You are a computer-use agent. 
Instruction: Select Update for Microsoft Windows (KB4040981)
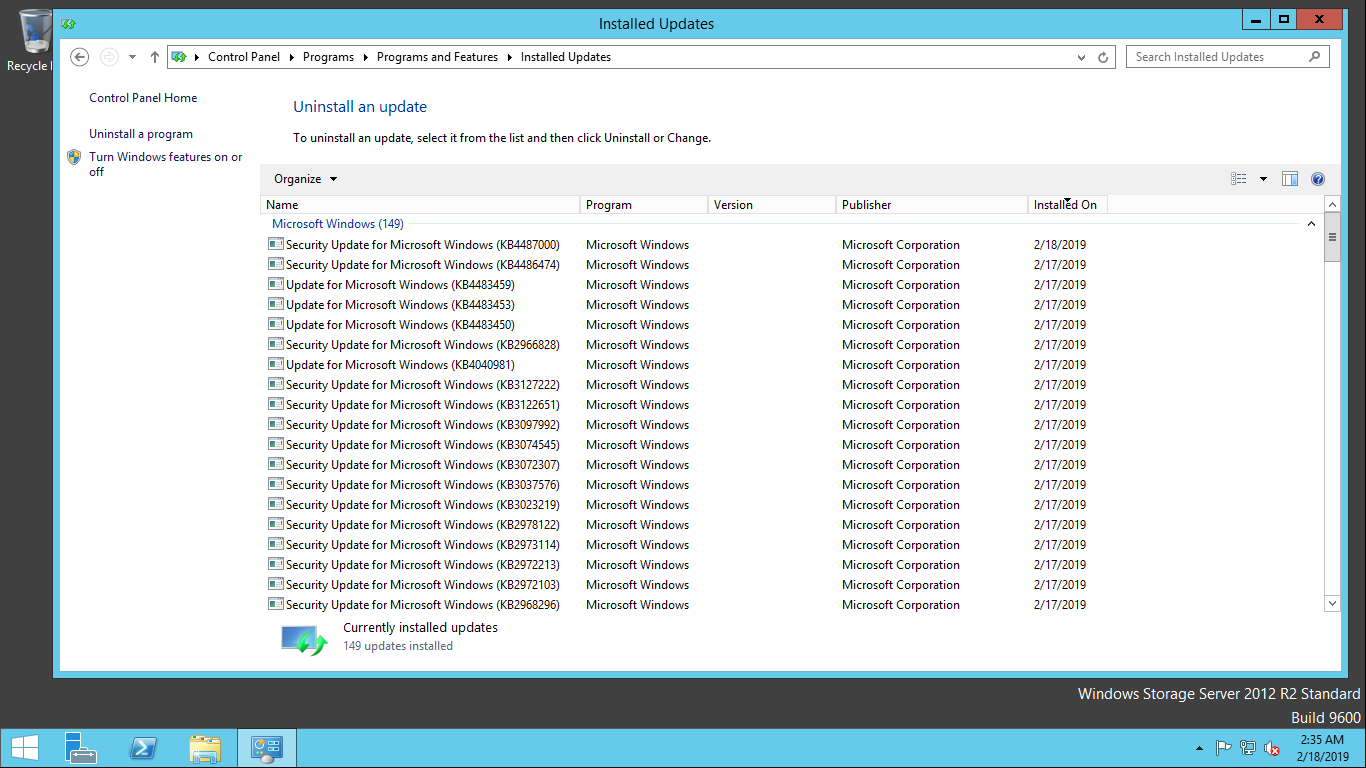click(400, 365)
